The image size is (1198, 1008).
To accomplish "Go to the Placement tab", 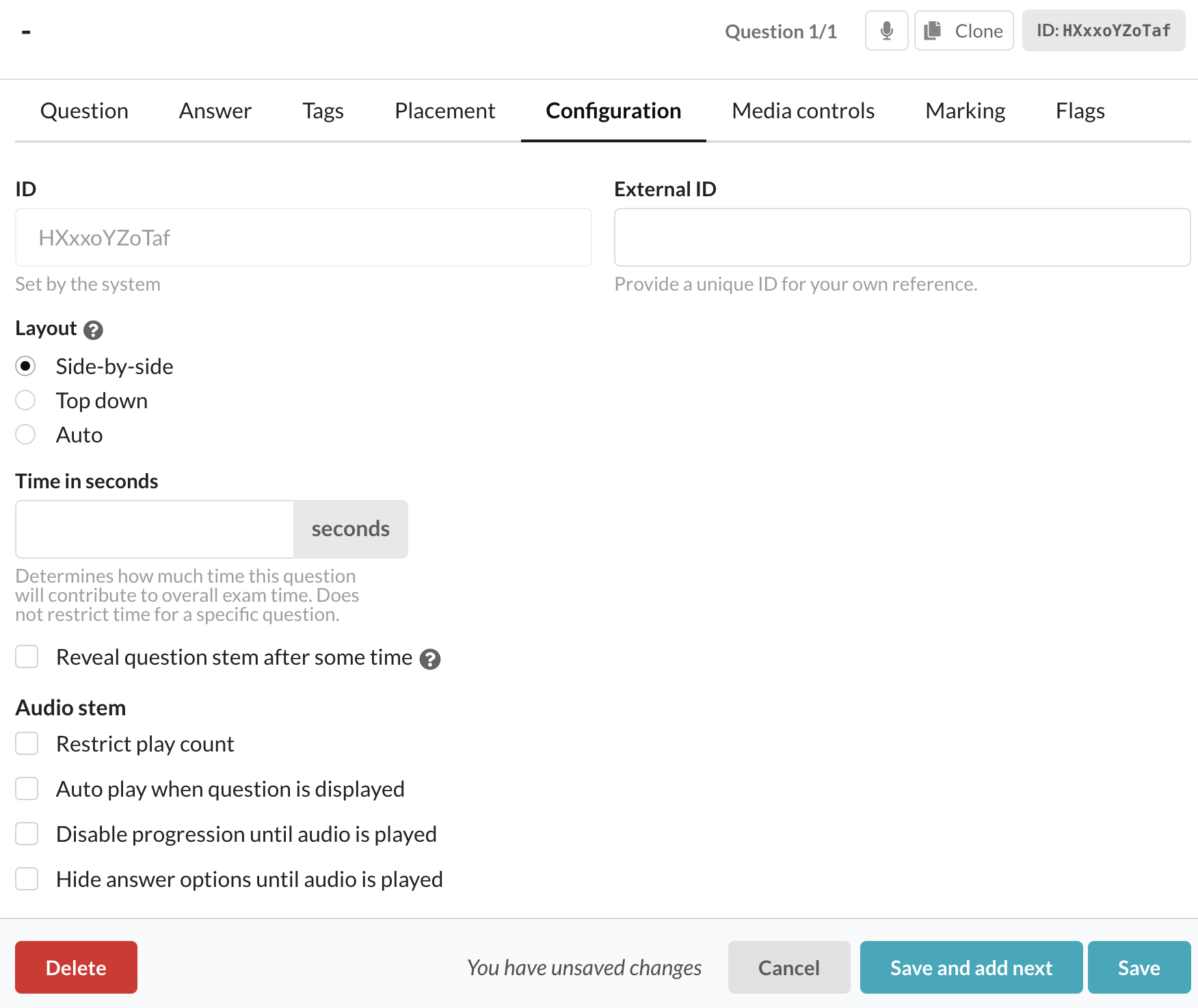I will [x=444, y=111].
